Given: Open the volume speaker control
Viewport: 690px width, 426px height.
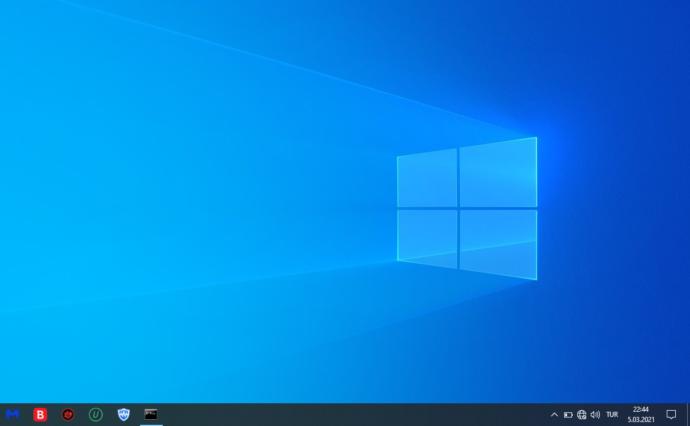Looking at the screenshot, I should (x=595, y=415).
